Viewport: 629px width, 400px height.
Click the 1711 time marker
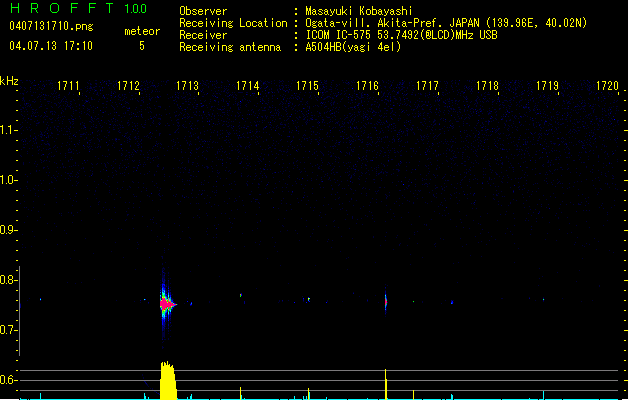click(x=69, y=87)
